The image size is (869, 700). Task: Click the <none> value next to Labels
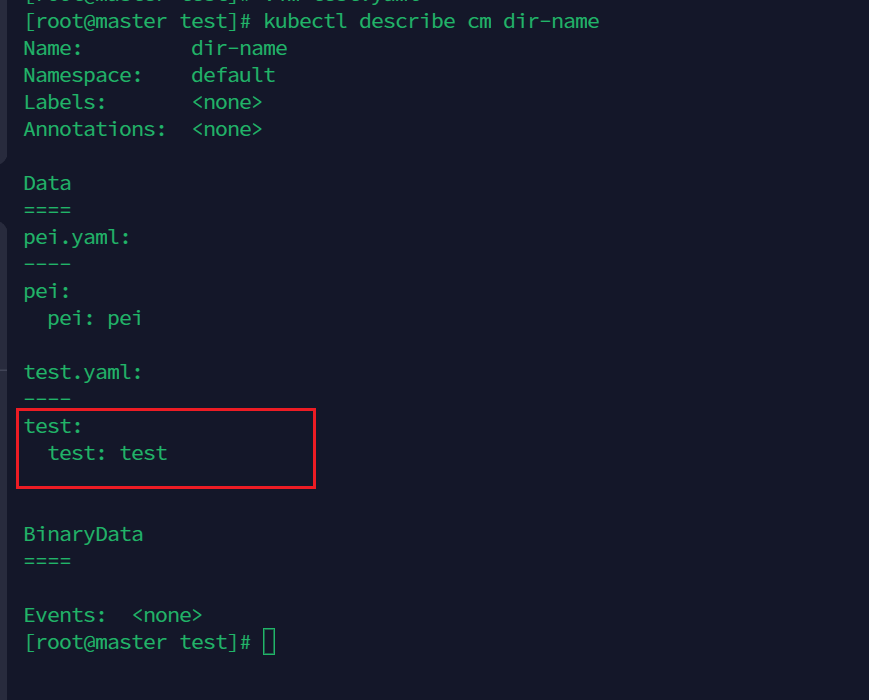[x=227, y=102]
